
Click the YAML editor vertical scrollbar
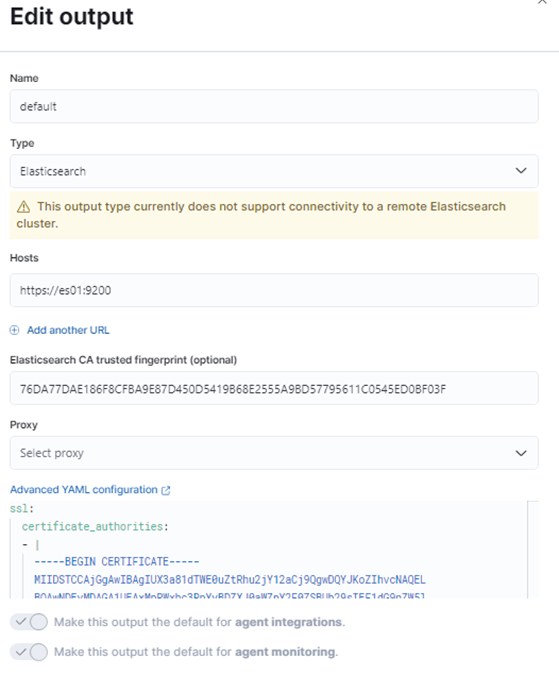pos(533,549)
